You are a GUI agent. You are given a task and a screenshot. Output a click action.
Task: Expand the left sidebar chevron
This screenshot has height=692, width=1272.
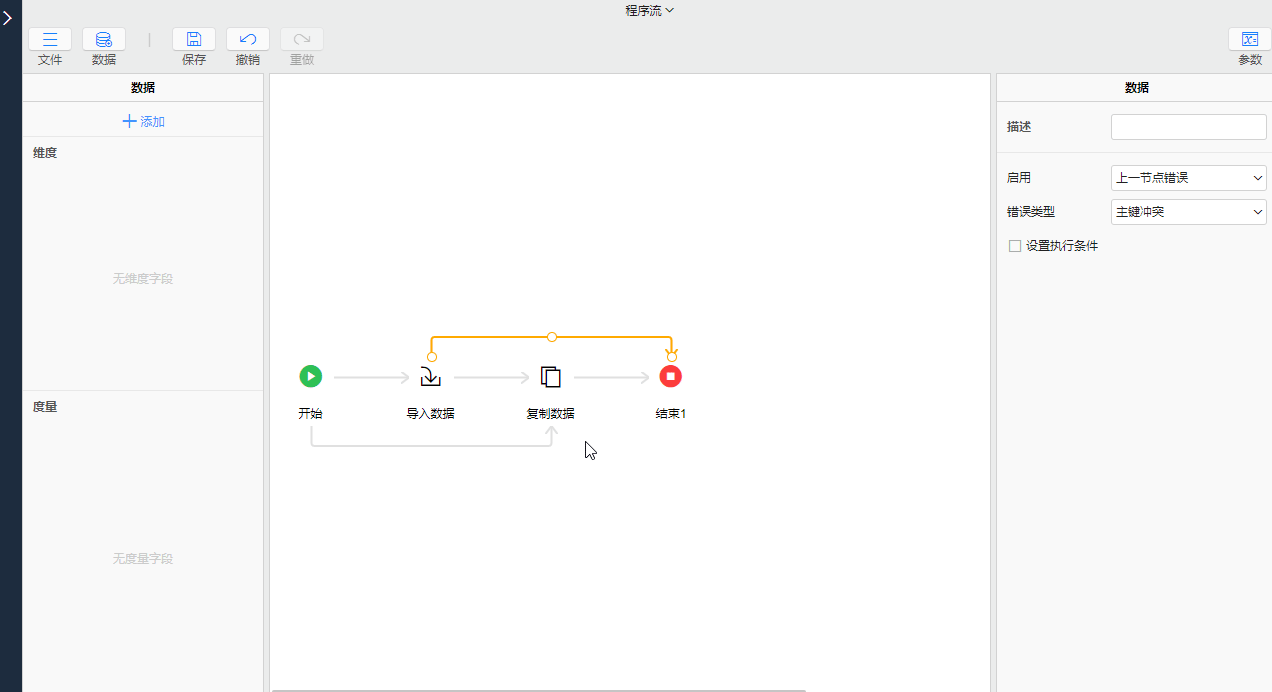click(8, 18)
